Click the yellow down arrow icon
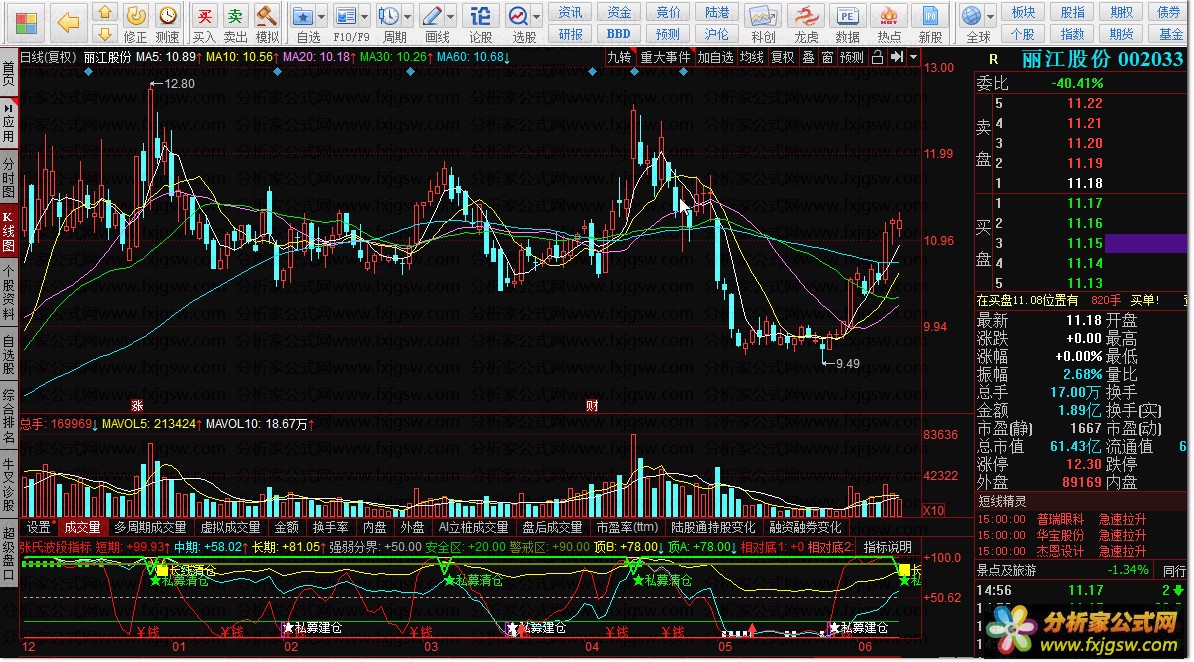The height and width of the screenshot is (662, 1194). point(105,34)
